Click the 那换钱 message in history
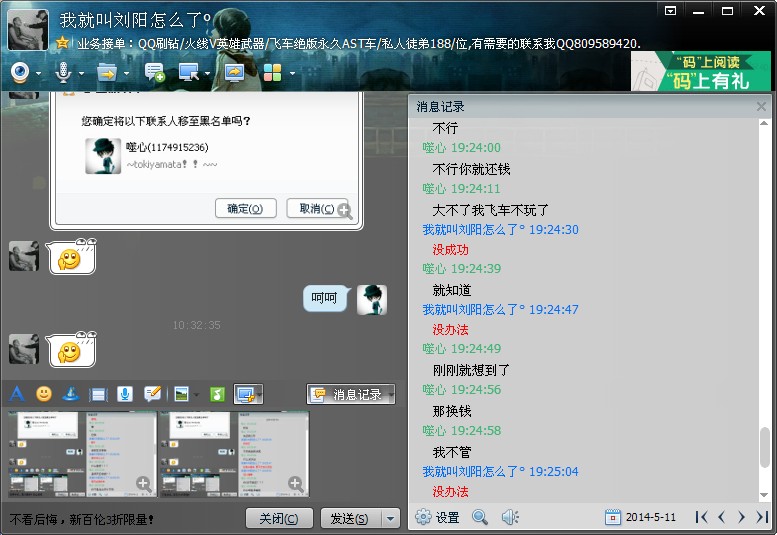 pos(451,411)
